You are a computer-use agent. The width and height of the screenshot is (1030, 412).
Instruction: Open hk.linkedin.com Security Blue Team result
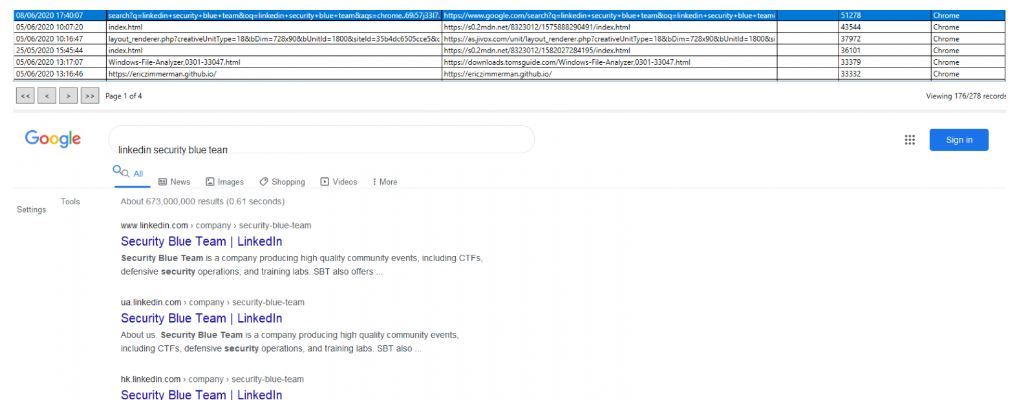click(x=202, y=394)
